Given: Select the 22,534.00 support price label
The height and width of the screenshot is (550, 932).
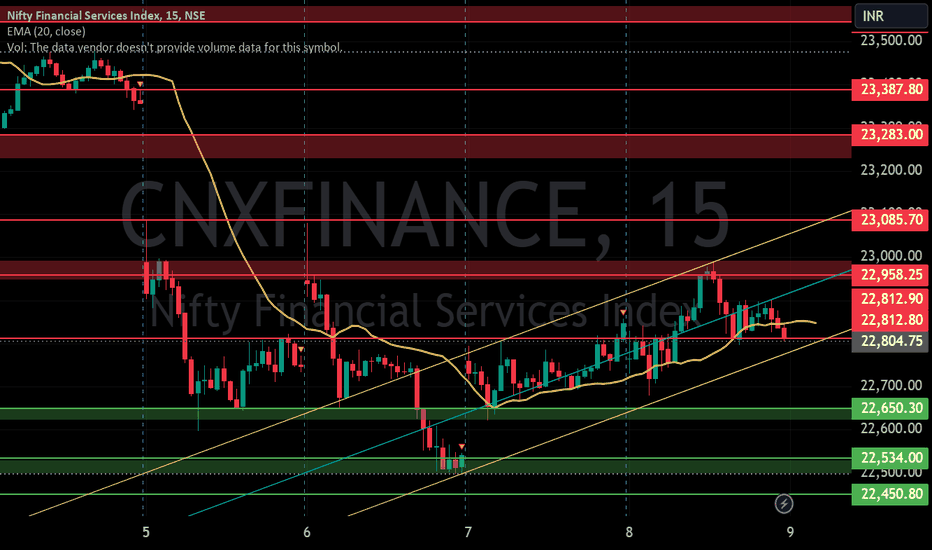Looking at the screenshot, I should (x=890, y=458).
